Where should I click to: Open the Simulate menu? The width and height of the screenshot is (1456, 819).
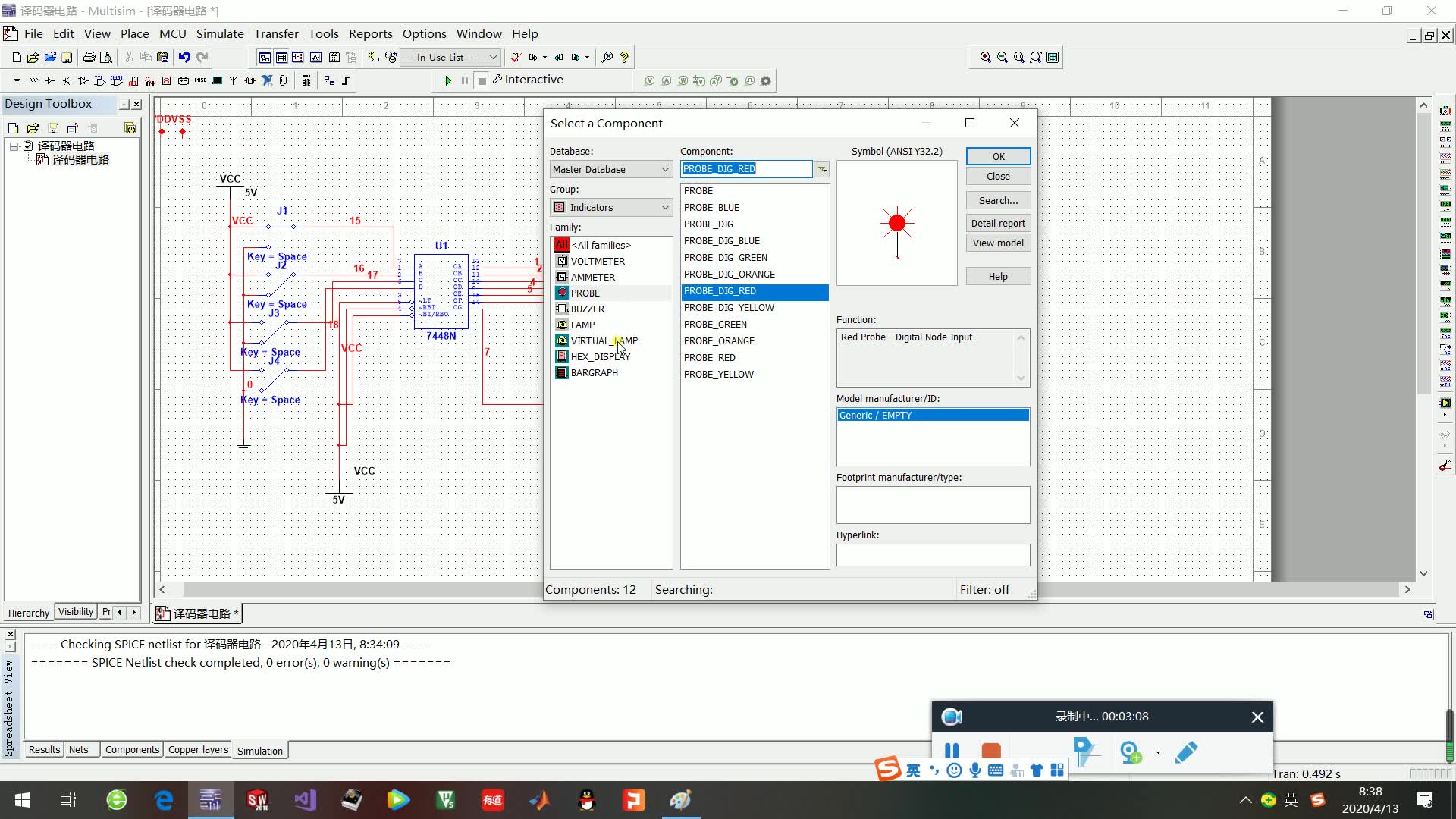tap(219, 33)
